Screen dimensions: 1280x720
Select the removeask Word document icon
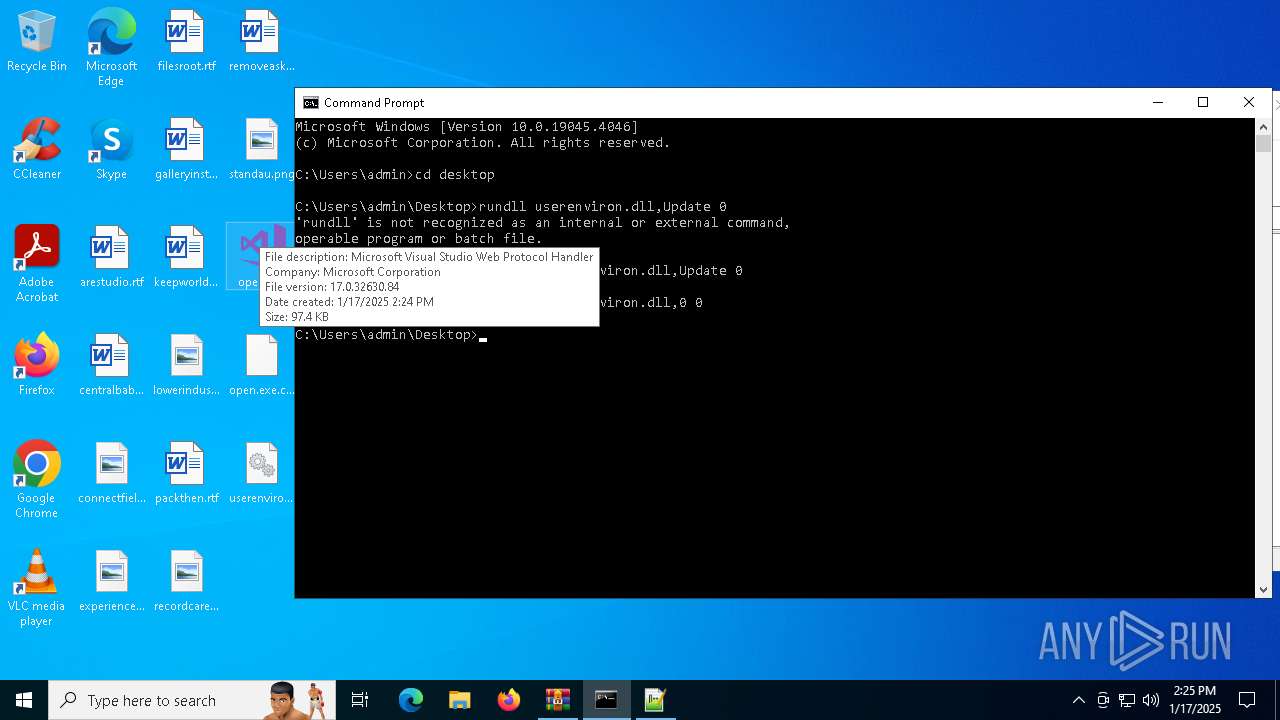pos(261,42)
